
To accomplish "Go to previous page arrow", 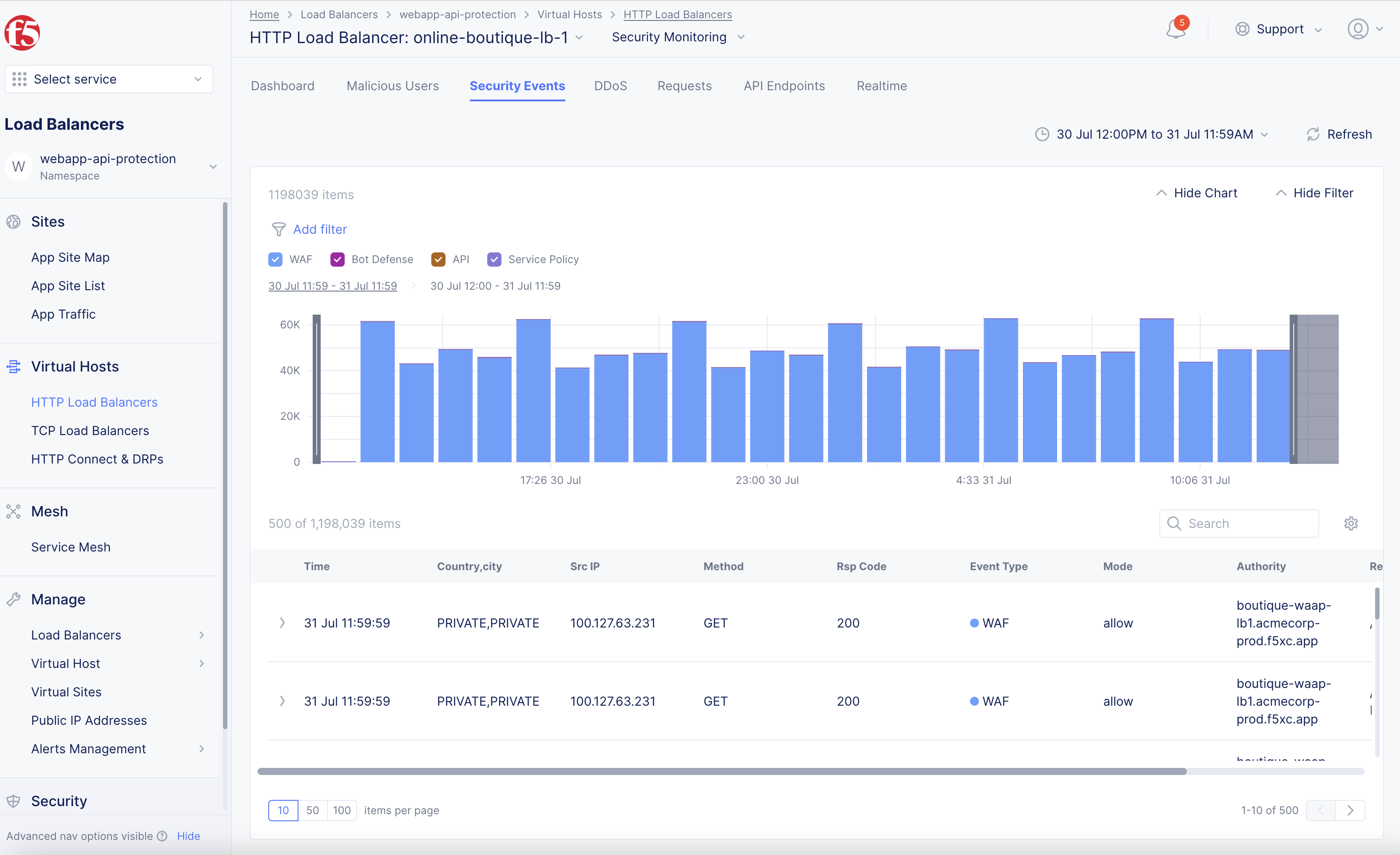I will 1321,810.
